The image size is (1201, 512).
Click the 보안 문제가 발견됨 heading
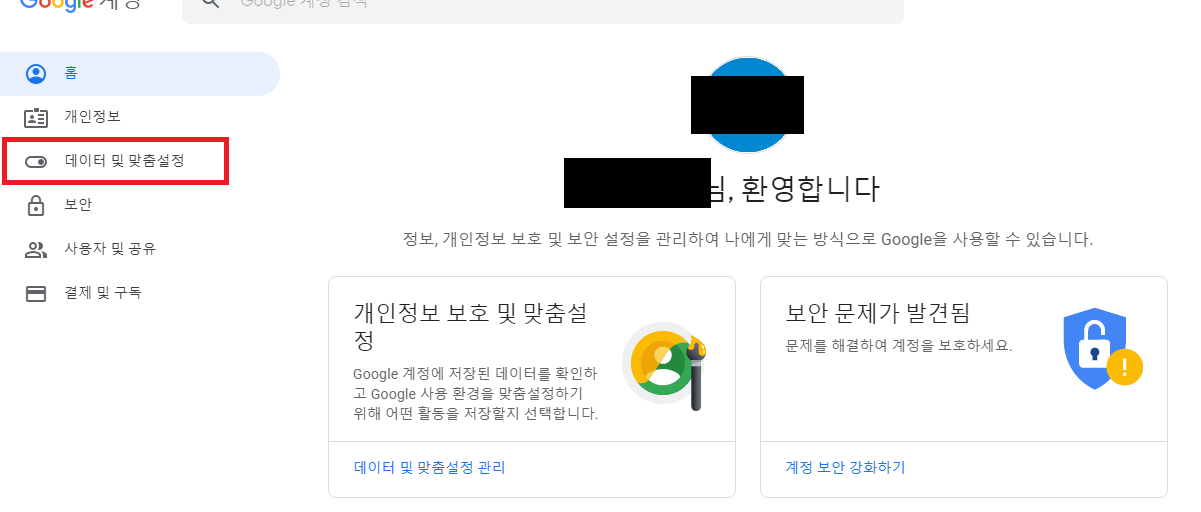[x=878, y=313]
